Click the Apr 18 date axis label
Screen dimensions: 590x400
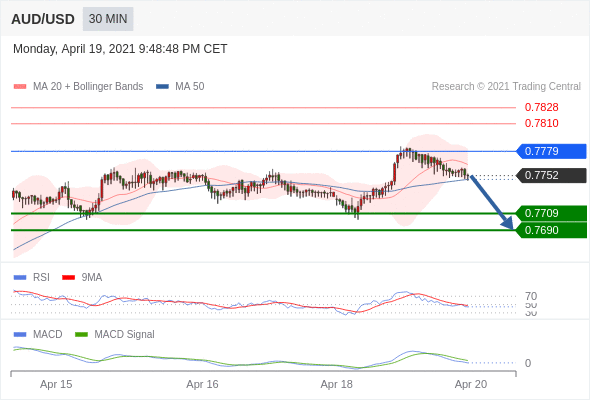click(336, 384)
